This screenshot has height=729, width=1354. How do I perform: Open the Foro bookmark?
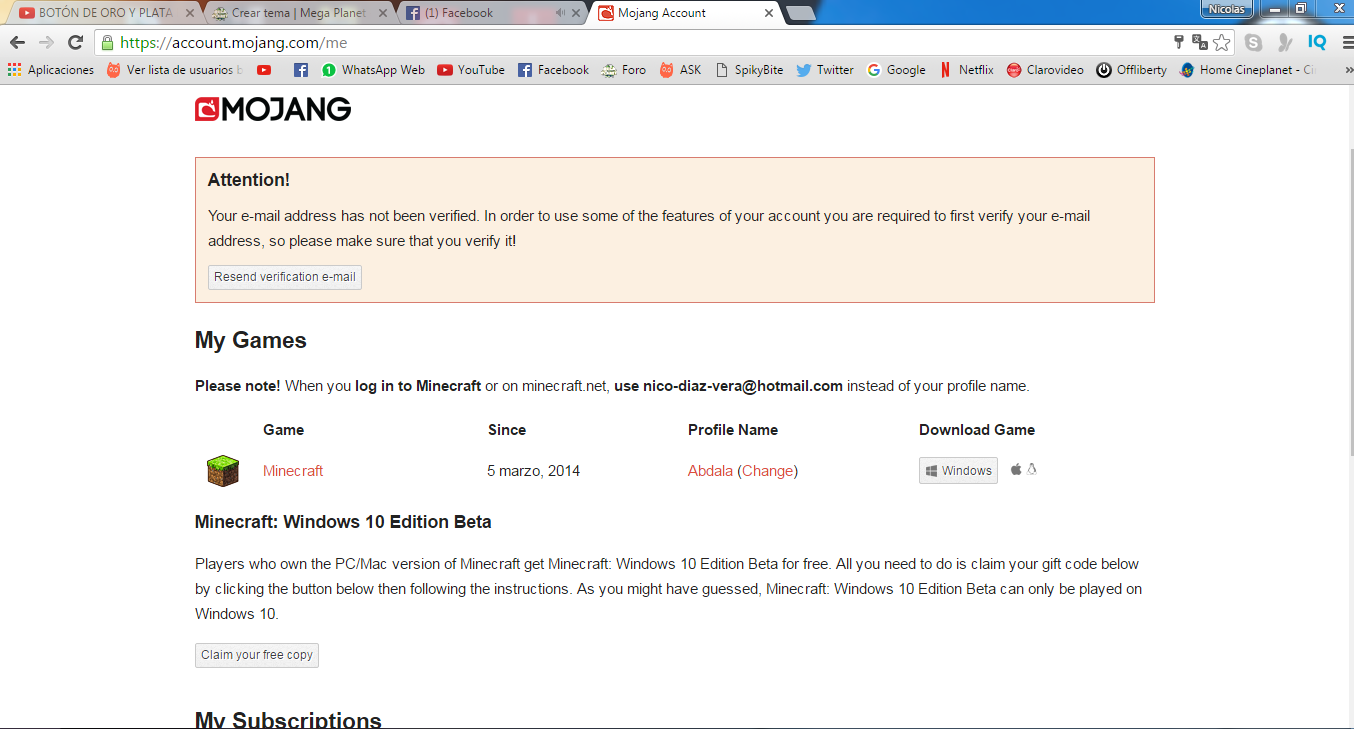[624, 70]
